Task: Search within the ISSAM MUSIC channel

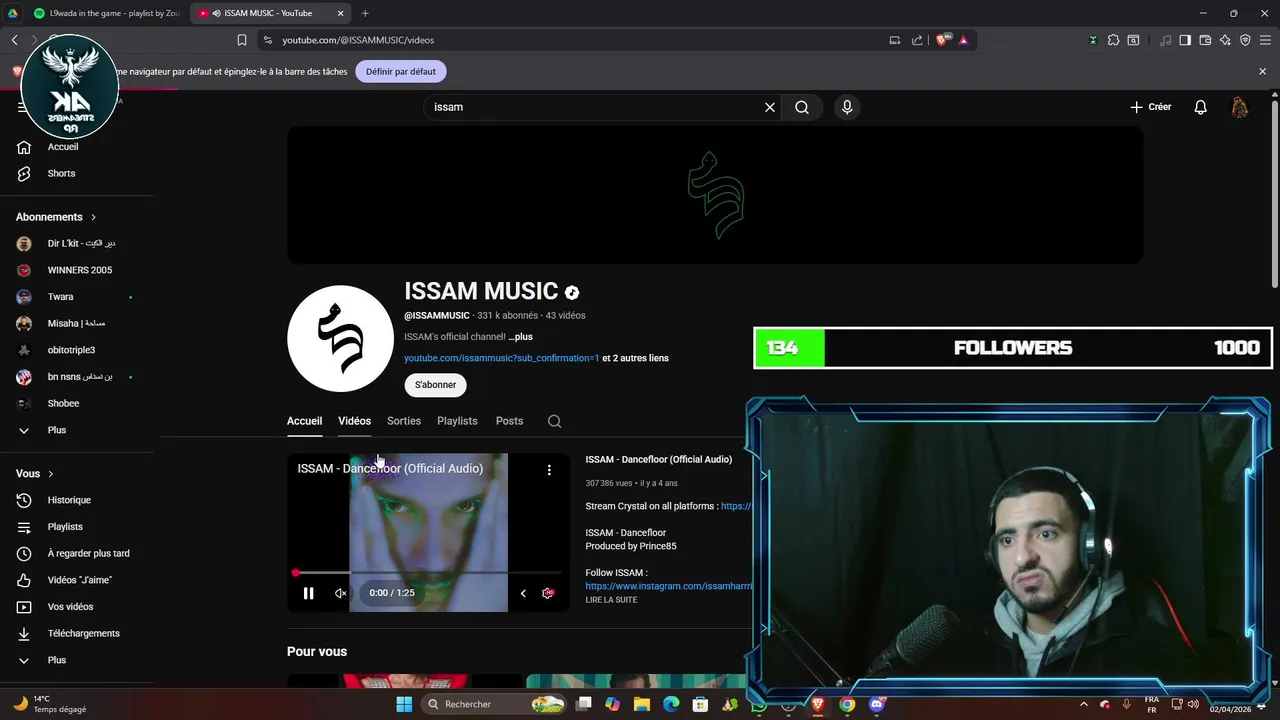Action: [x=554, y=421]
